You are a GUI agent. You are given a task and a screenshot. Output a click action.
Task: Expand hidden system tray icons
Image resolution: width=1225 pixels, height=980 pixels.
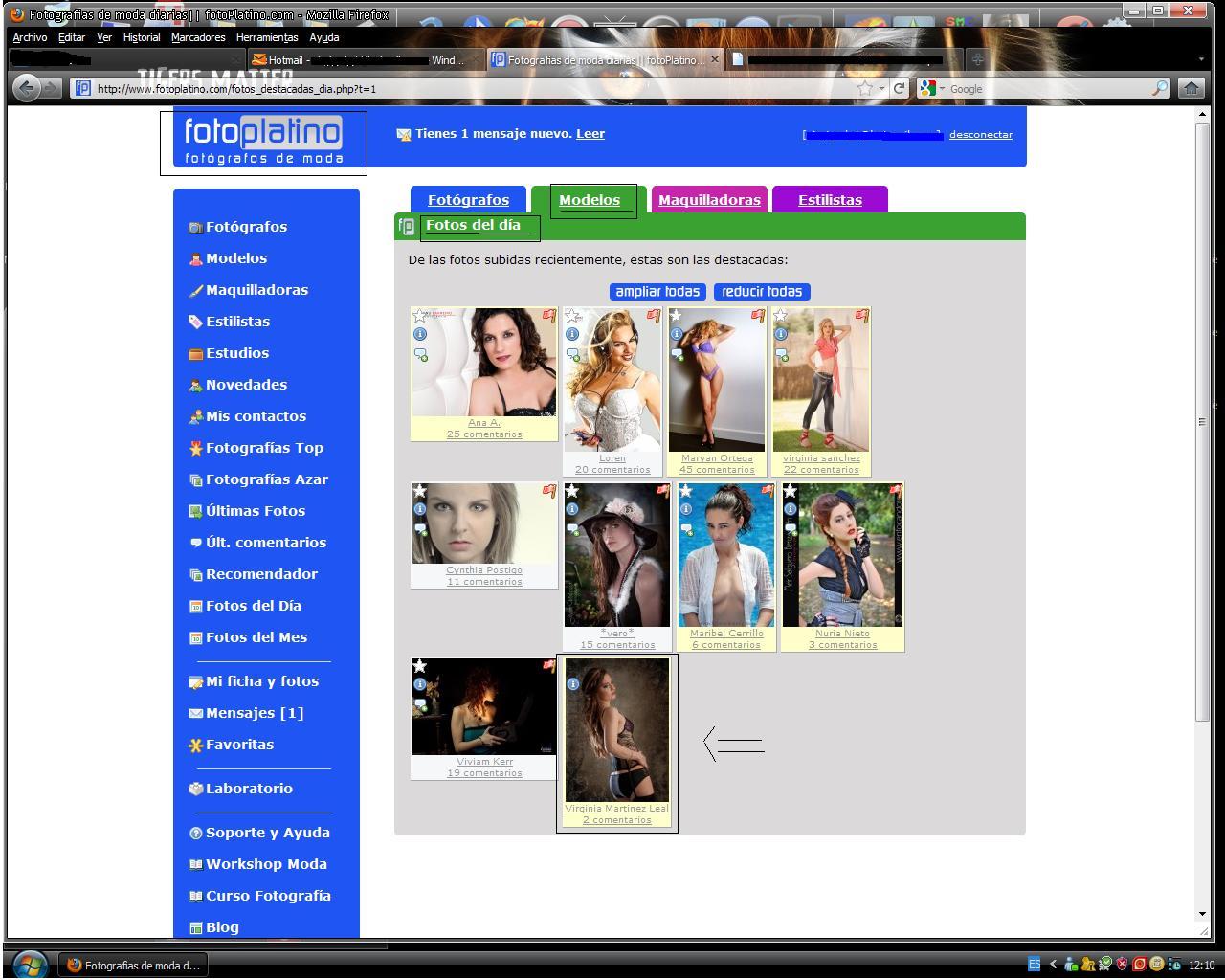[1053, 965]
